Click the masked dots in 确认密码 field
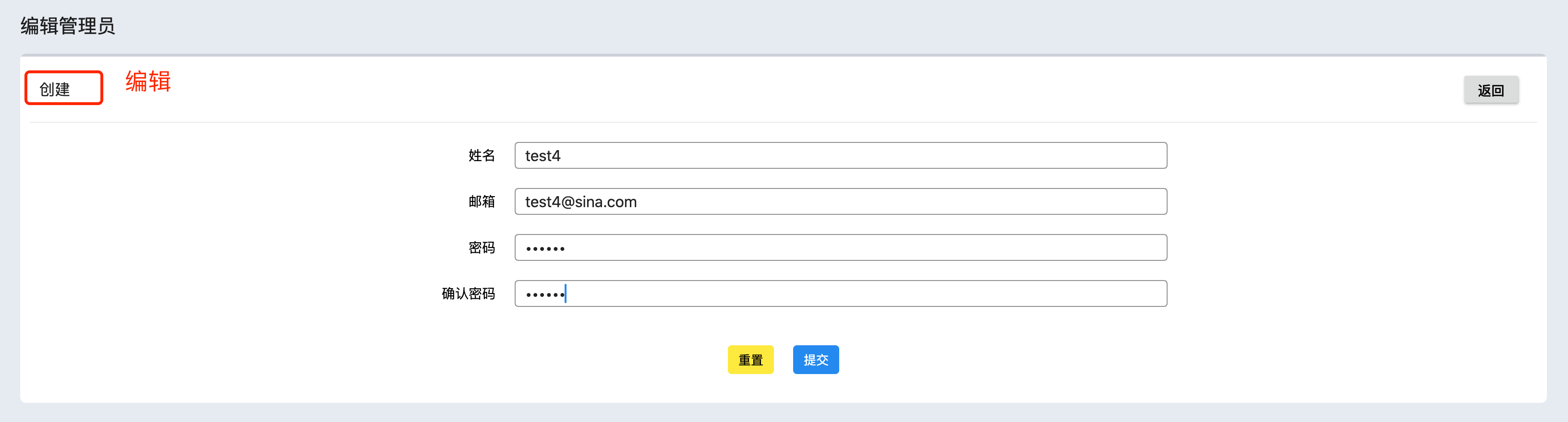This screenshot has width=1568, height=422. pos(545,295)
